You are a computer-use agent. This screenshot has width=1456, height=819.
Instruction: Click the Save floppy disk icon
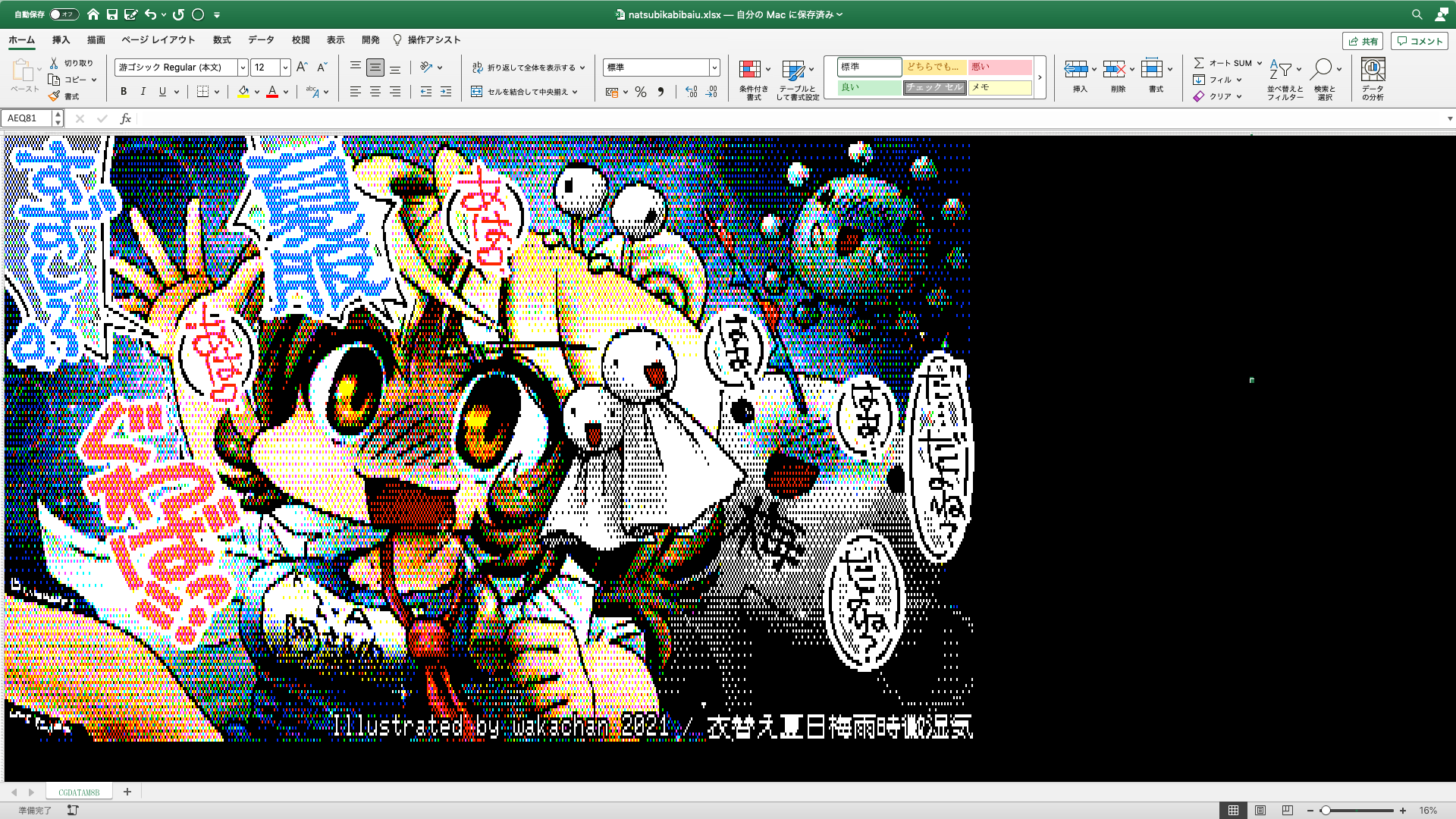pyautogui.click(x=112, y=14)
